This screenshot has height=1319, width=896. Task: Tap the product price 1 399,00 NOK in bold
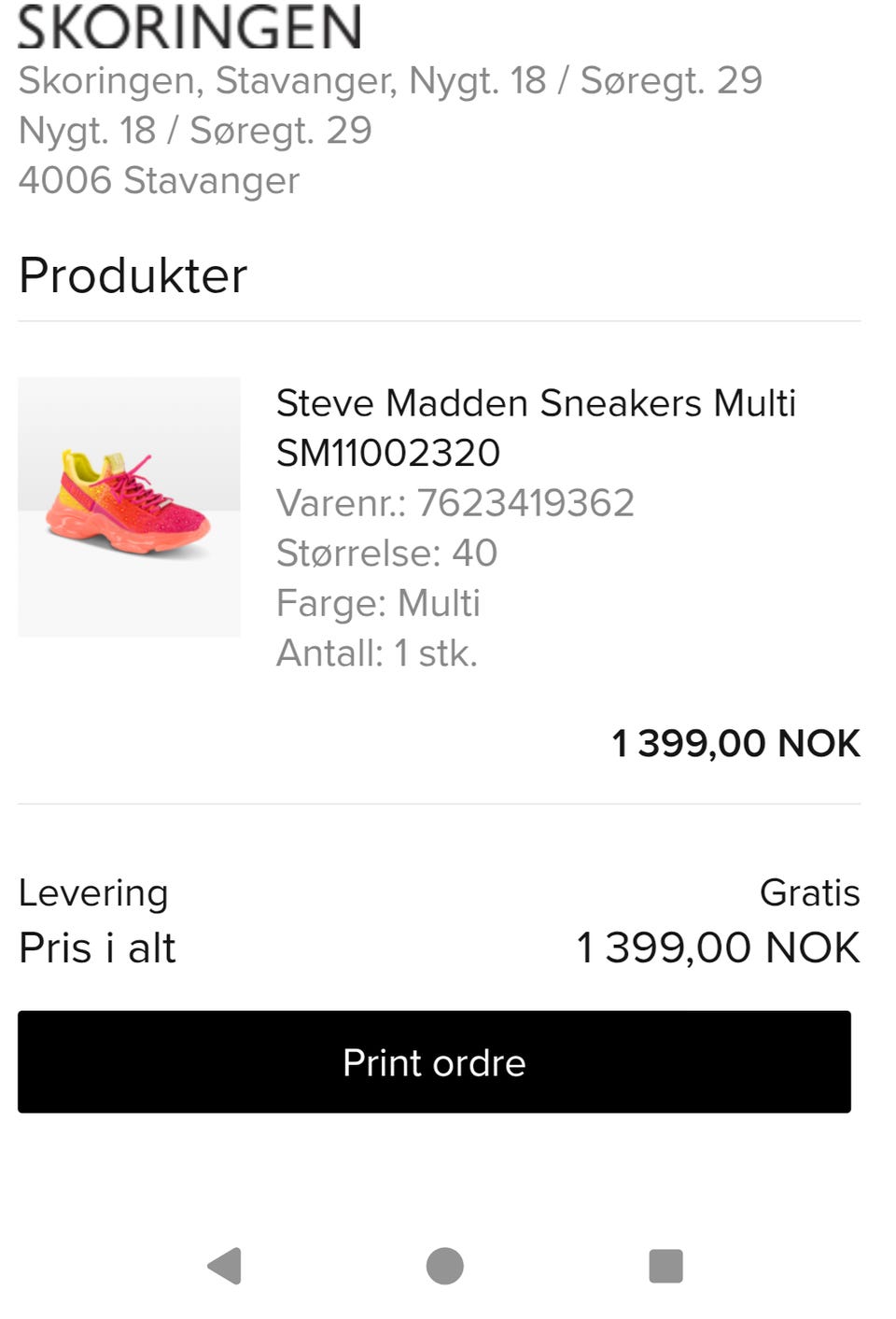coord(735,744)
